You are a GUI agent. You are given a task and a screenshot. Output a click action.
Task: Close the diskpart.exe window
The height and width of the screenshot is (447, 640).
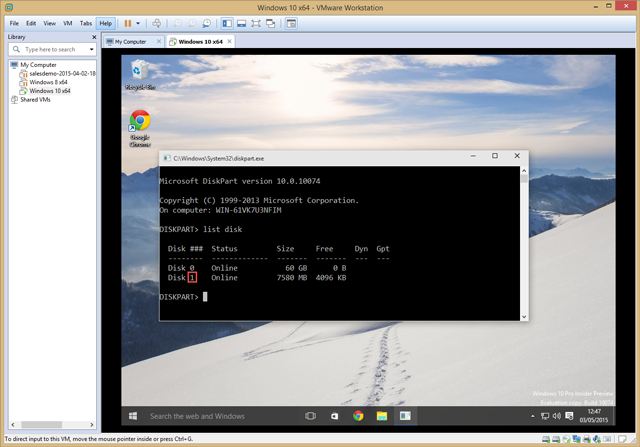[517, 156]
